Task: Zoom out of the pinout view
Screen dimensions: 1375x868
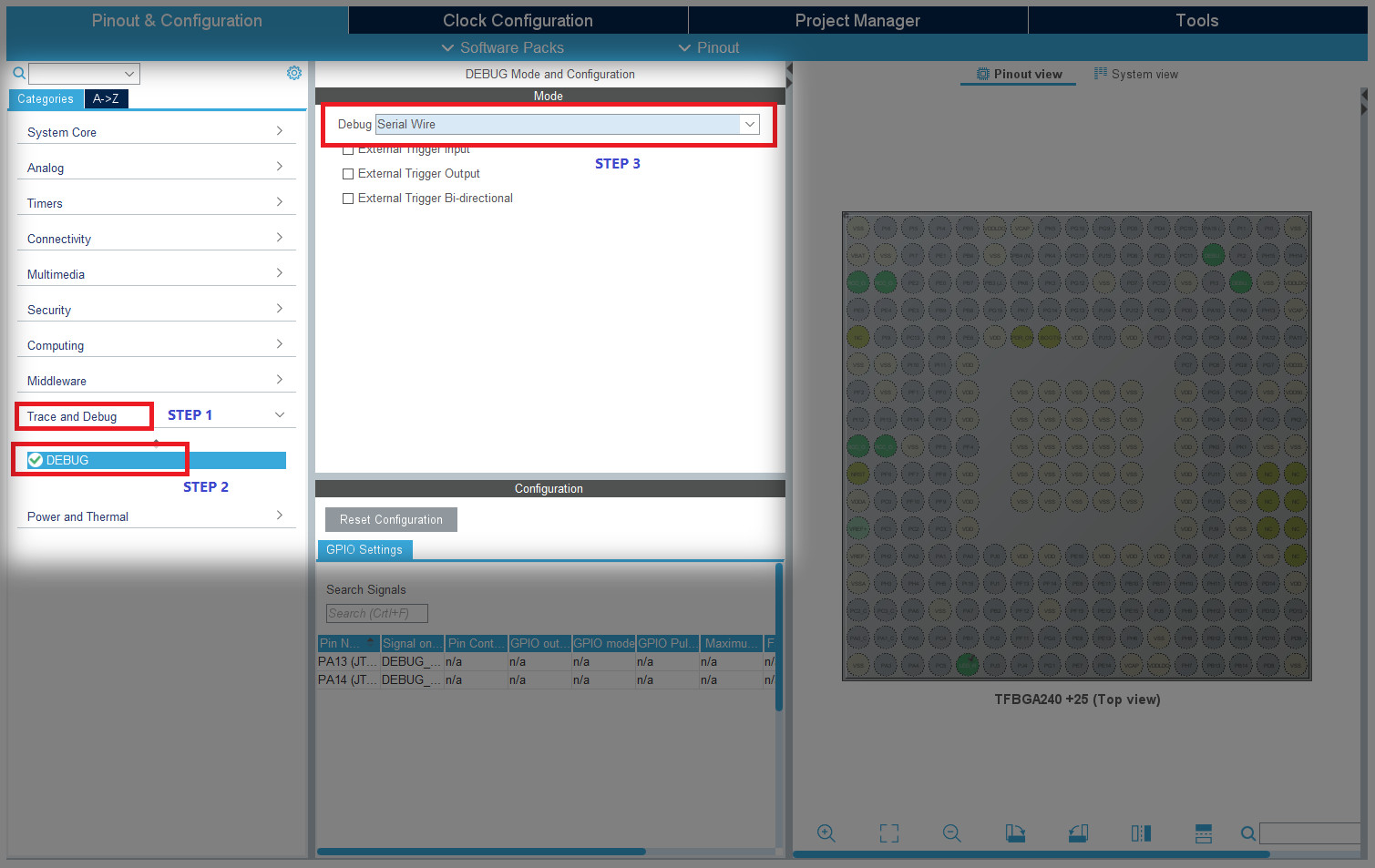Action: tap(952, 833)
